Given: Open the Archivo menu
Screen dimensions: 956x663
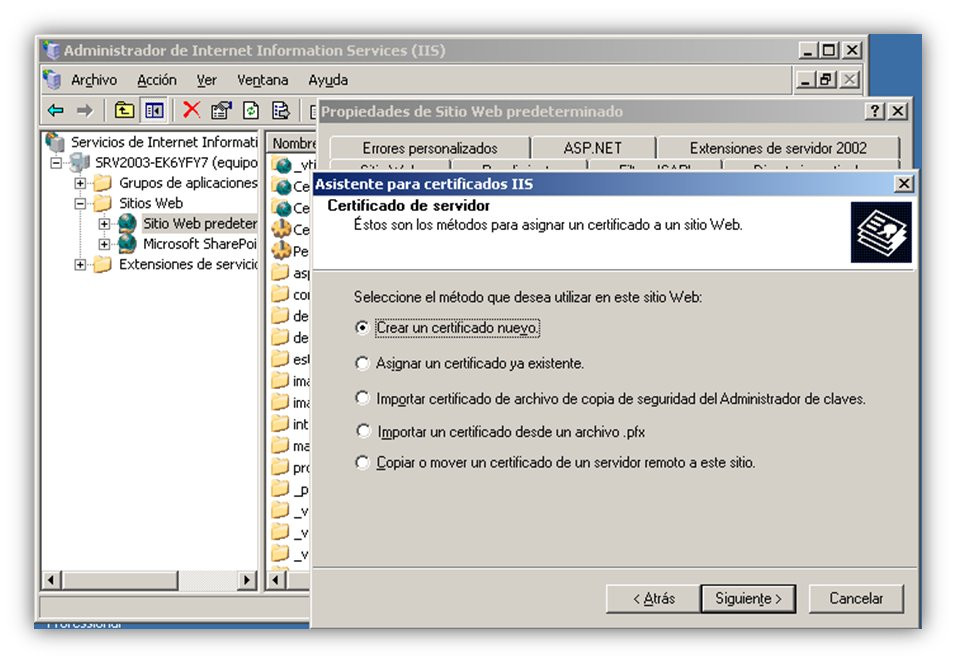Looking at the screenshot, I should click(93, 80).
